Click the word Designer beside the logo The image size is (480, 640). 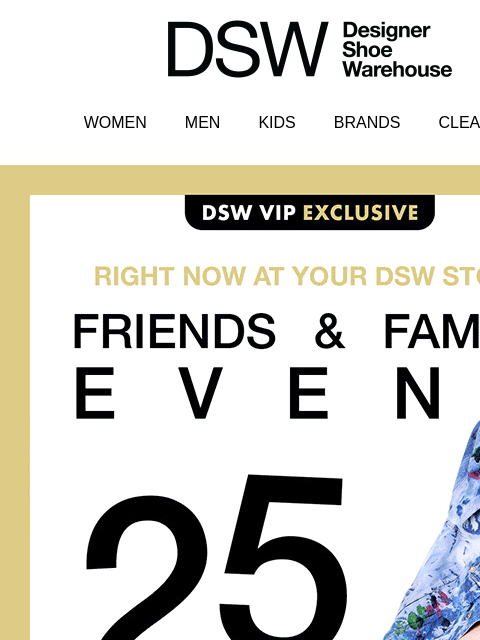click(387, 31)
